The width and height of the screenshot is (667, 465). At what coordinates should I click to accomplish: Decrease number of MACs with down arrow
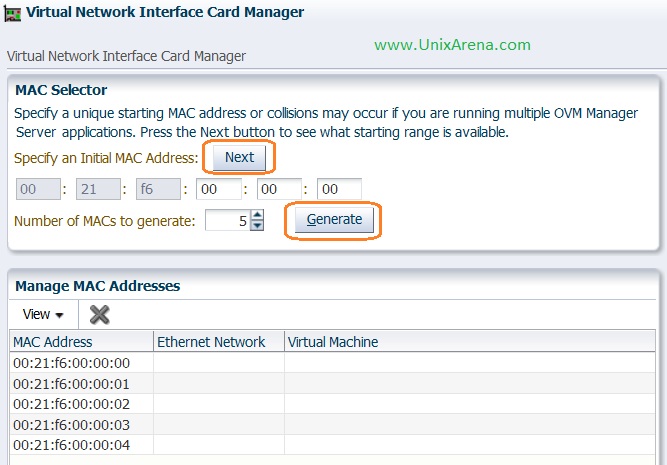(257, 225)
